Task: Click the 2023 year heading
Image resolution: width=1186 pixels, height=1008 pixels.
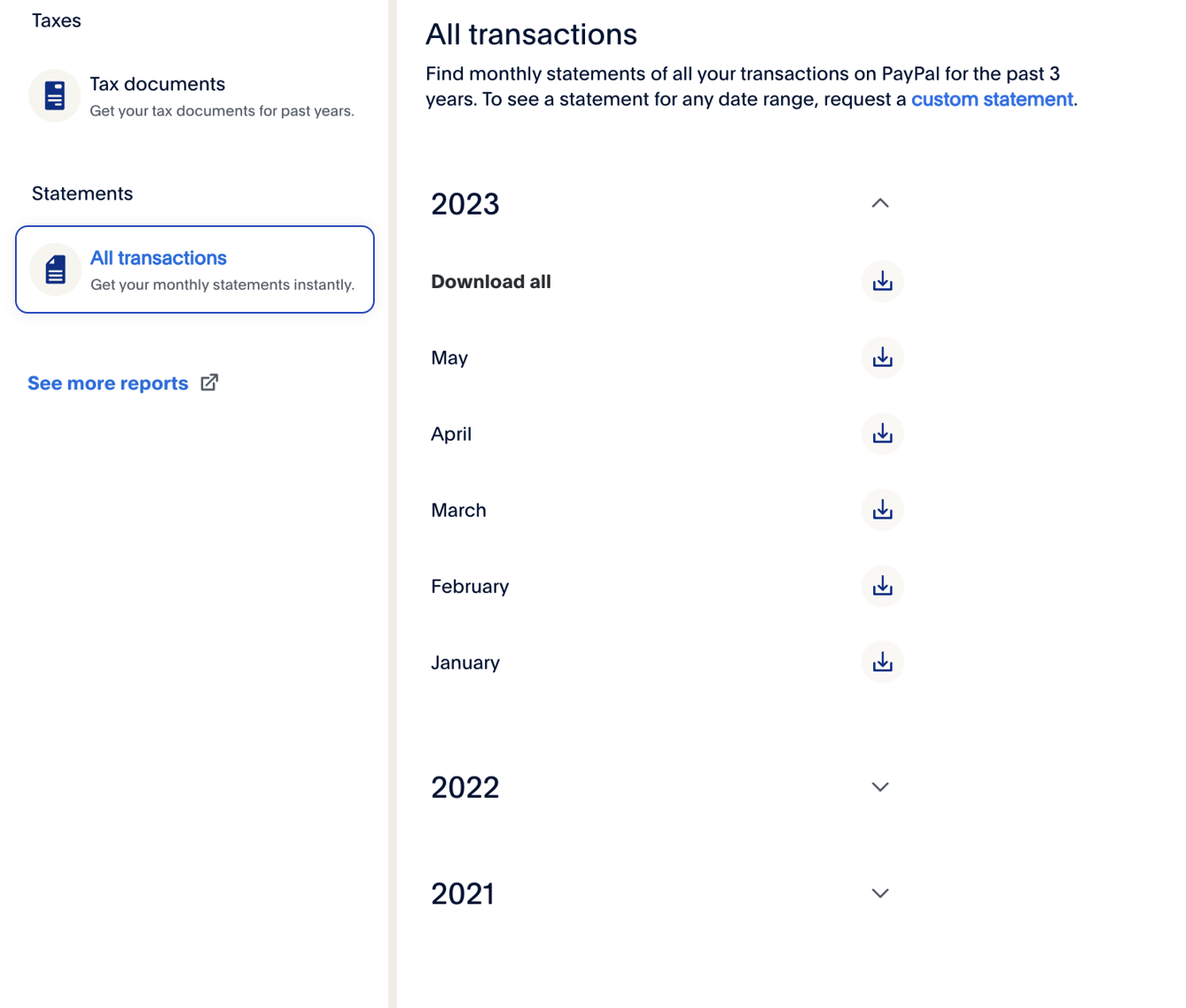Action: click(x=465, y=205)
